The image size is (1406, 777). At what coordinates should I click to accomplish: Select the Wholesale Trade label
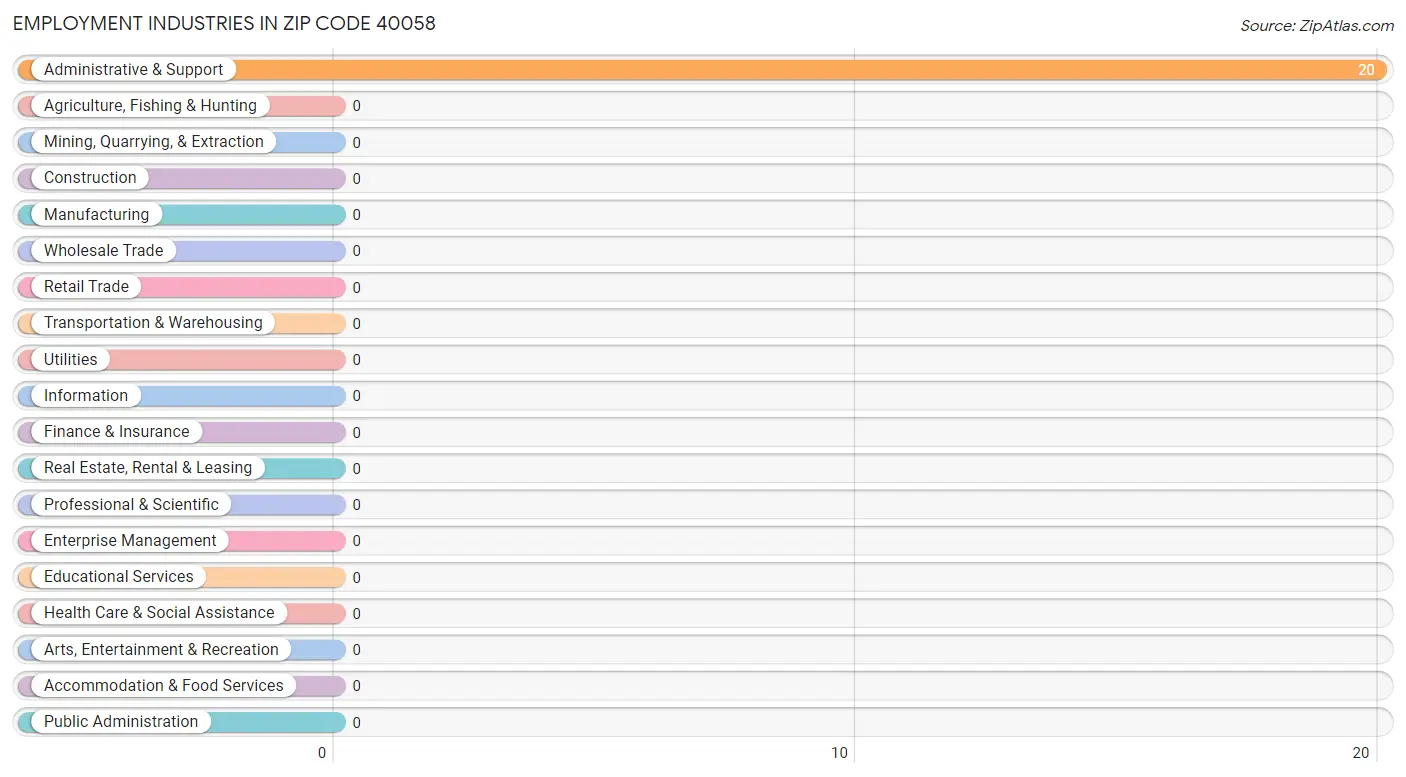click(103, 251)
